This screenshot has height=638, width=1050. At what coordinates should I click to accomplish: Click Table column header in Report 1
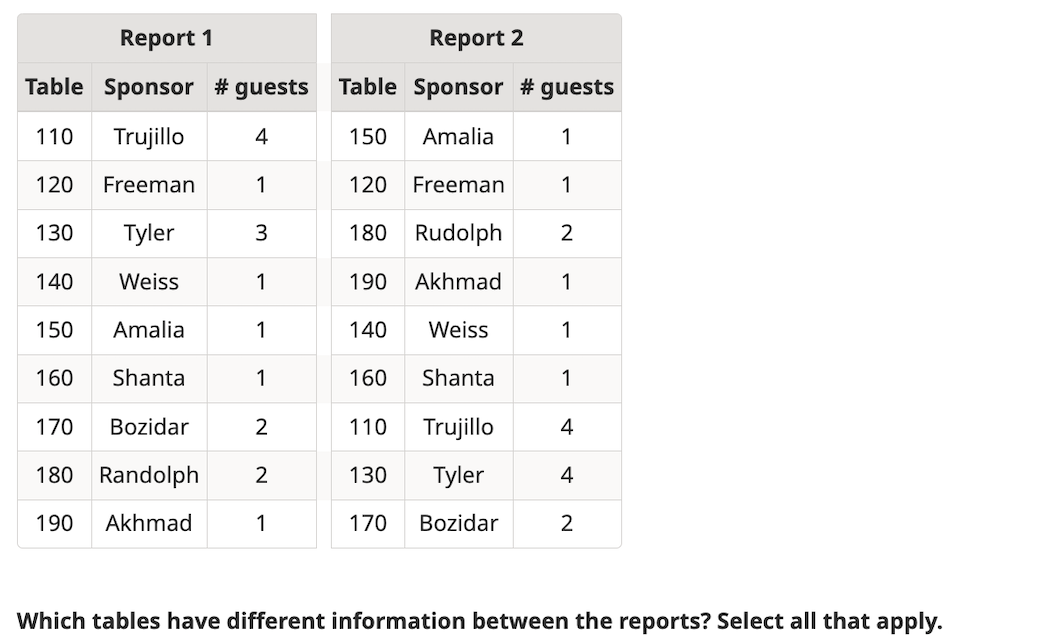[x=54, y=87]
